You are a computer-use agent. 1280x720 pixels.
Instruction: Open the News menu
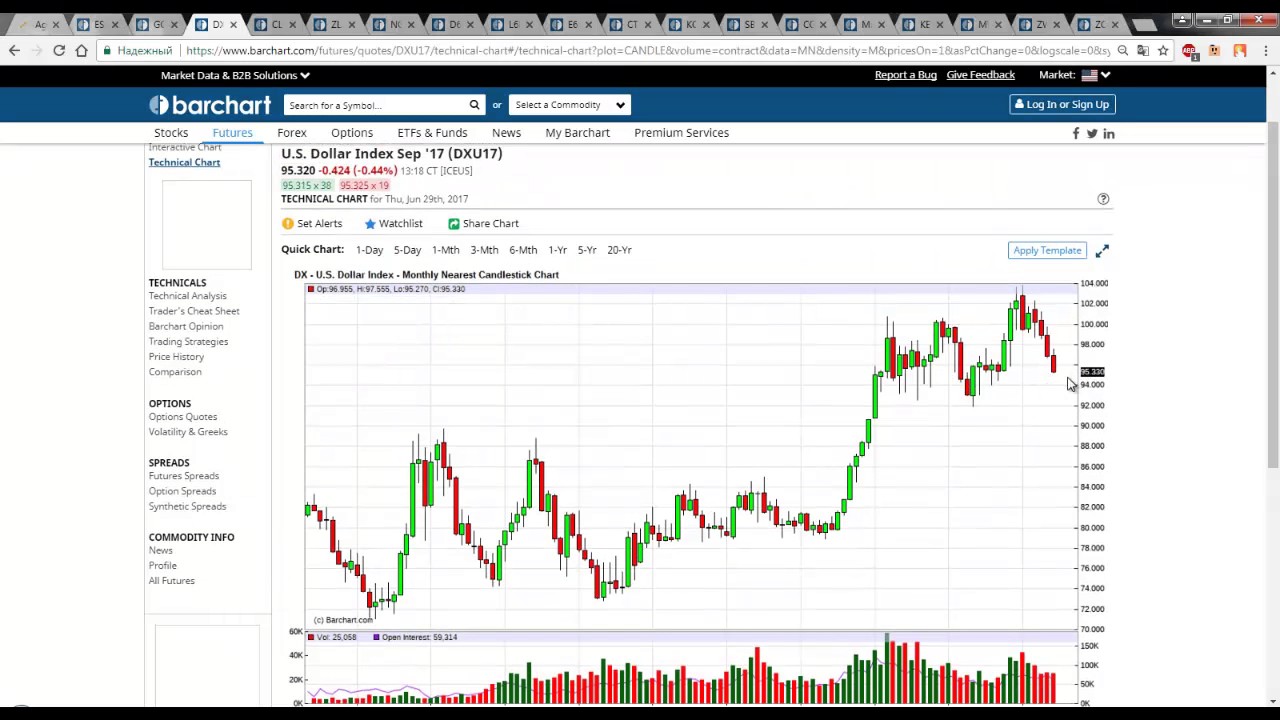click(506, 133)
